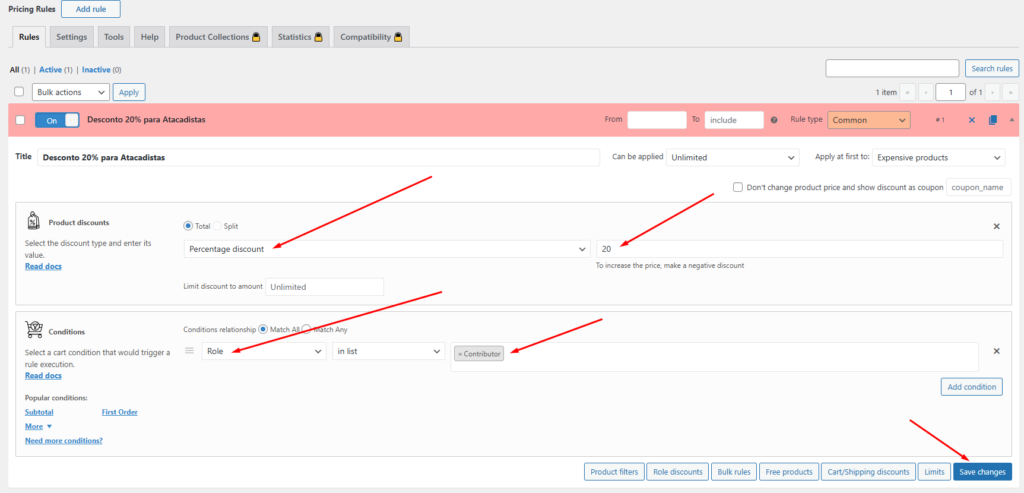Duplicate the rule with the copy icon
Viewport: 1024px width, 493px height.
click(x=993, y=120)
